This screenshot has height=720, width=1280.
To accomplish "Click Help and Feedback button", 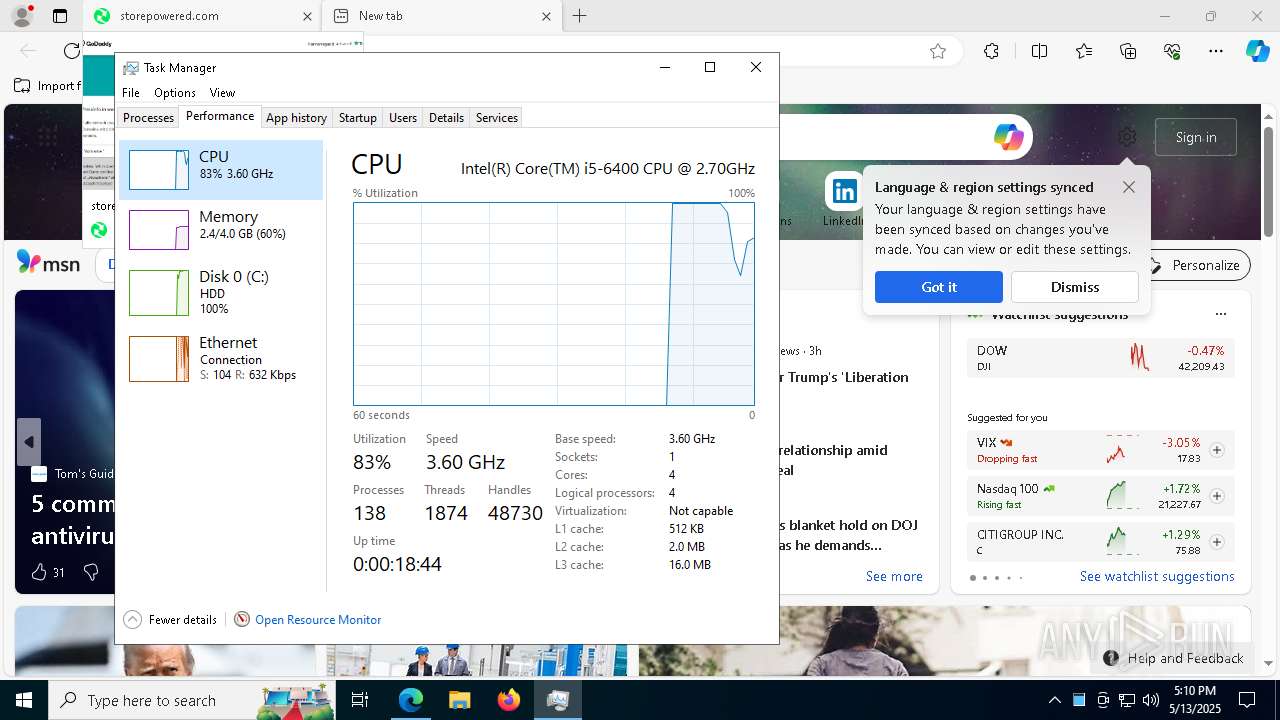I will [1174, 658].
